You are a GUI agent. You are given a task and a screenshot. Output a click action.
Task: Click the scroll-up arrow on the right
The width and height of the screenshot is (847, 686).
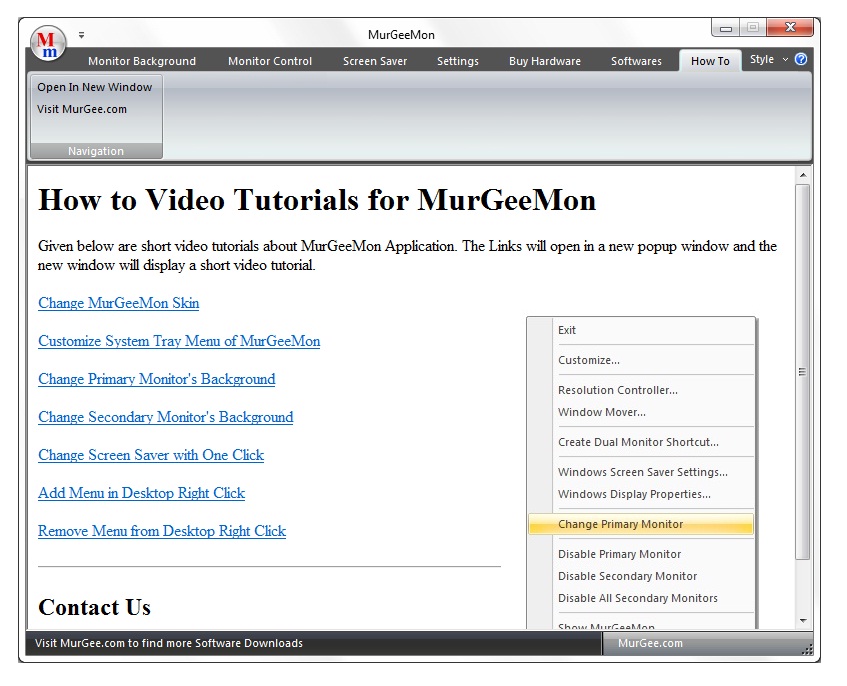tap(803, 173)
